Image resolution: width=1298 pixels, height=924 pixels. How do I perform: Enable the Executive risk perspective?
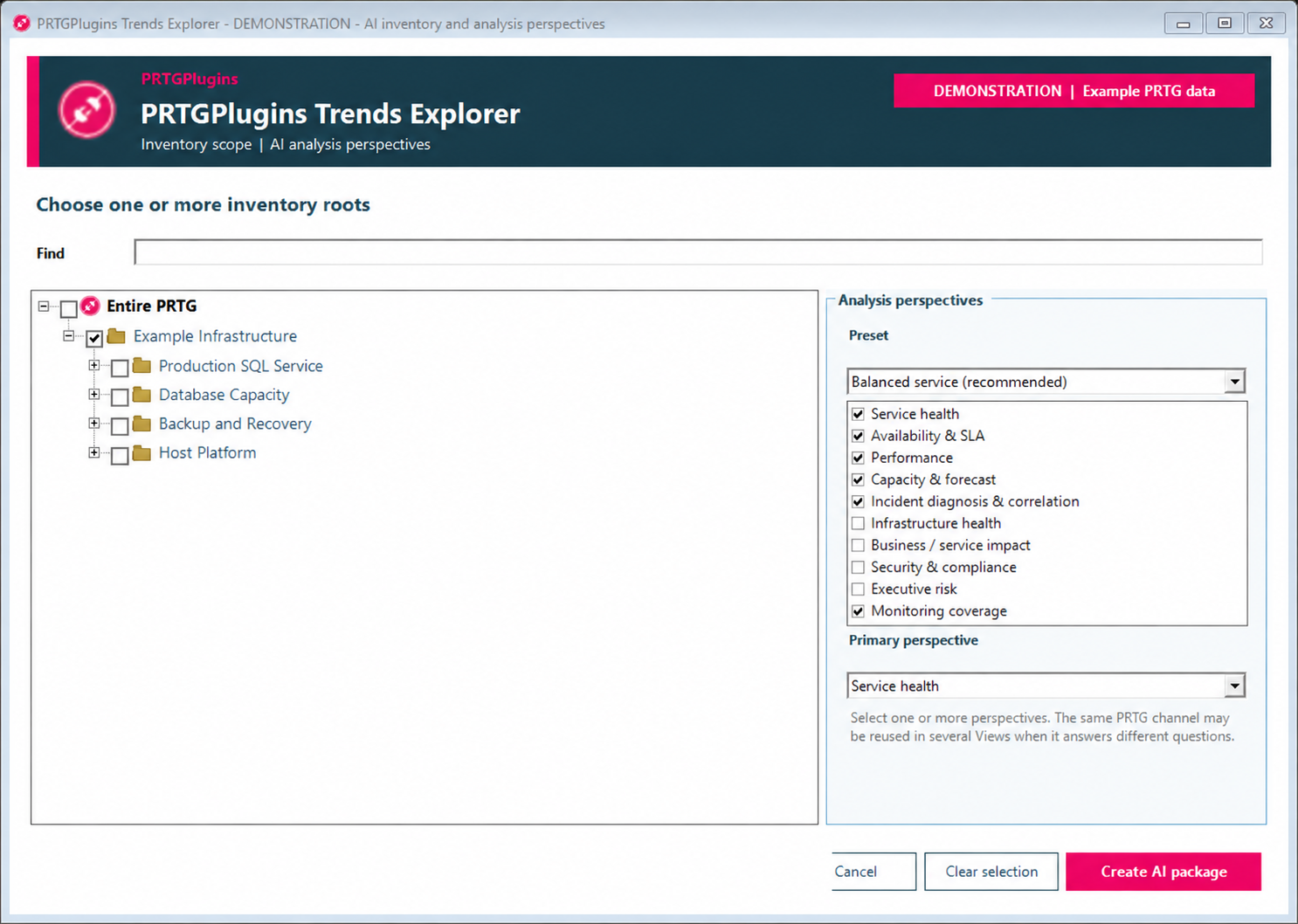point(858,589)
